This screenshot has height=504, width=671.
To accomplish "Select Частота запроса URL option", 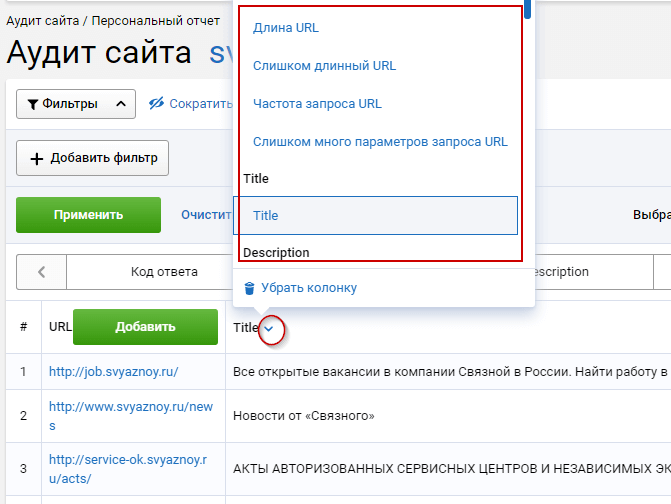I will click(317, 104).
